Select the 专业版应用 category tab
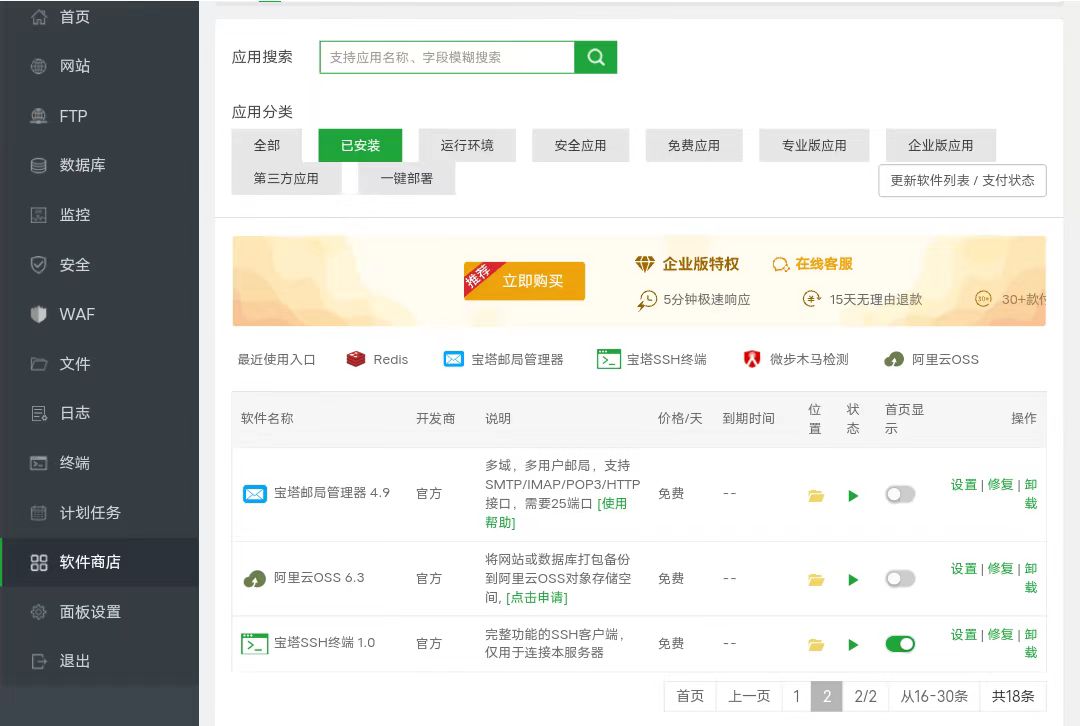The width and height of the screenshot is (1080, 726). pos(814,145)
